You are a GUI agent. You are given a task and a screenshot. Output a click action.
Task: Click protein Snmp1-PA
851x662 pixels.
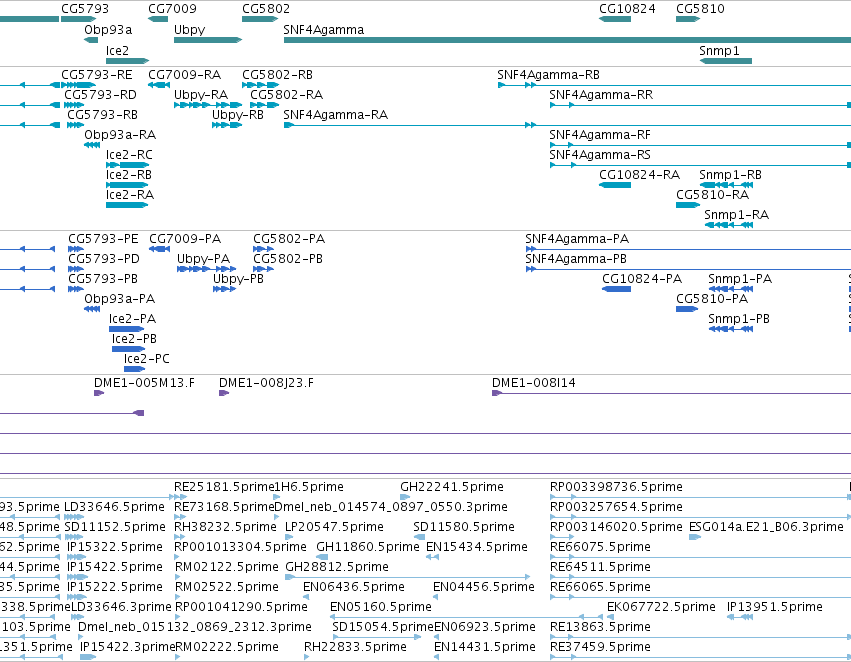tap(740, 279)
